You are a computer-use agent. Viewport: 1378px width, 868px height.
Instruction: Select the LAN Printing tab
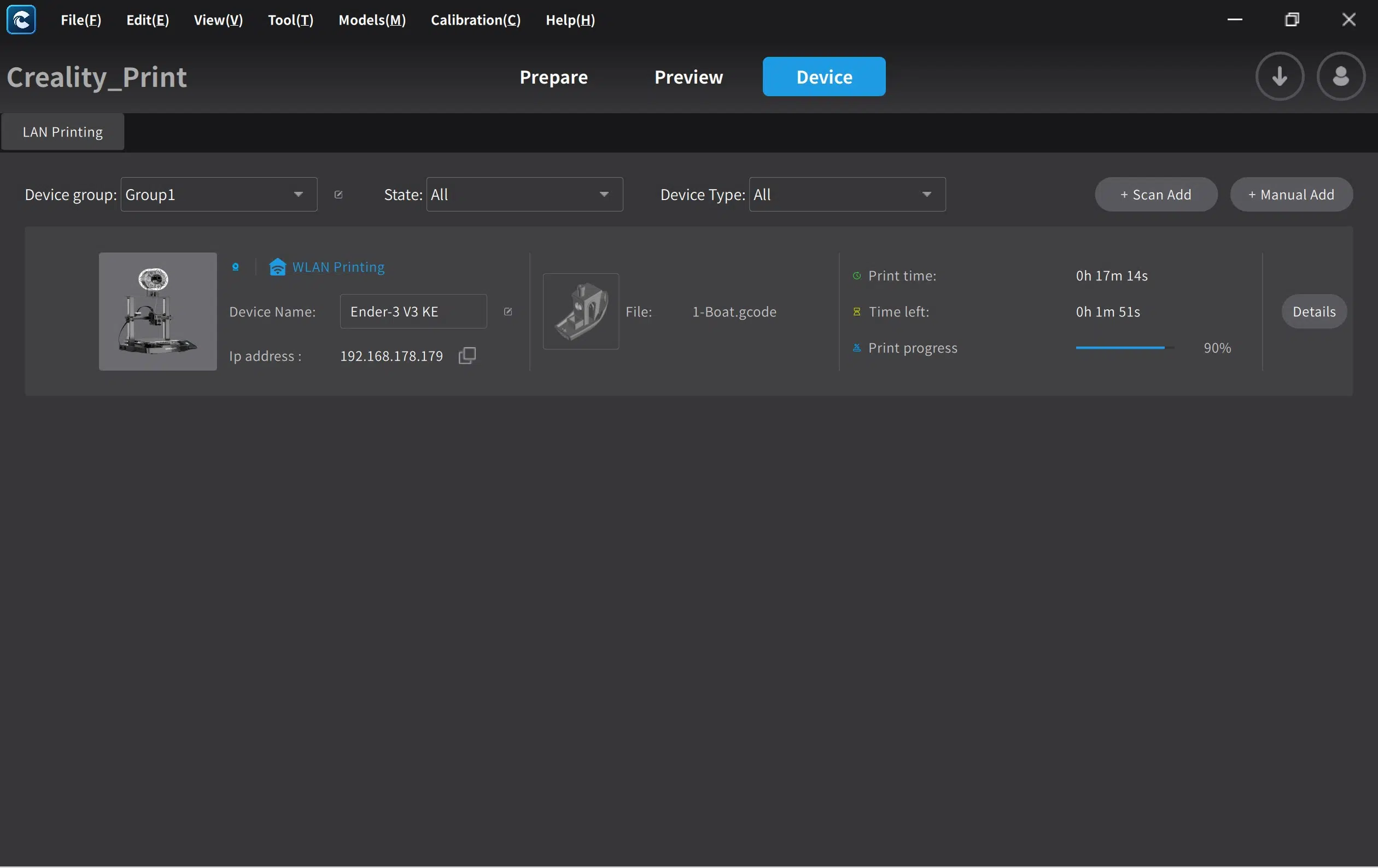pyautogui.click(x=63, y=132)
